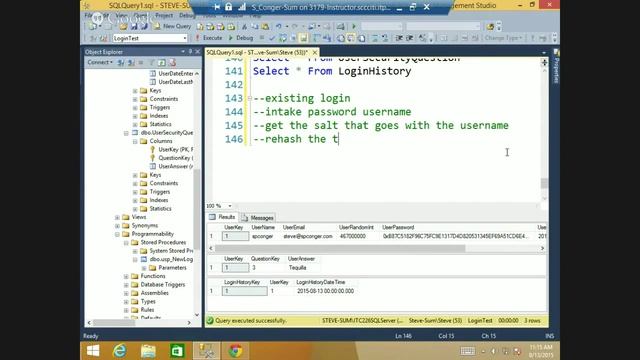The height and width of the screenshot is (360, 640).
Task: Open the Connect dropdown in Object Explorer
Action: 100,62
